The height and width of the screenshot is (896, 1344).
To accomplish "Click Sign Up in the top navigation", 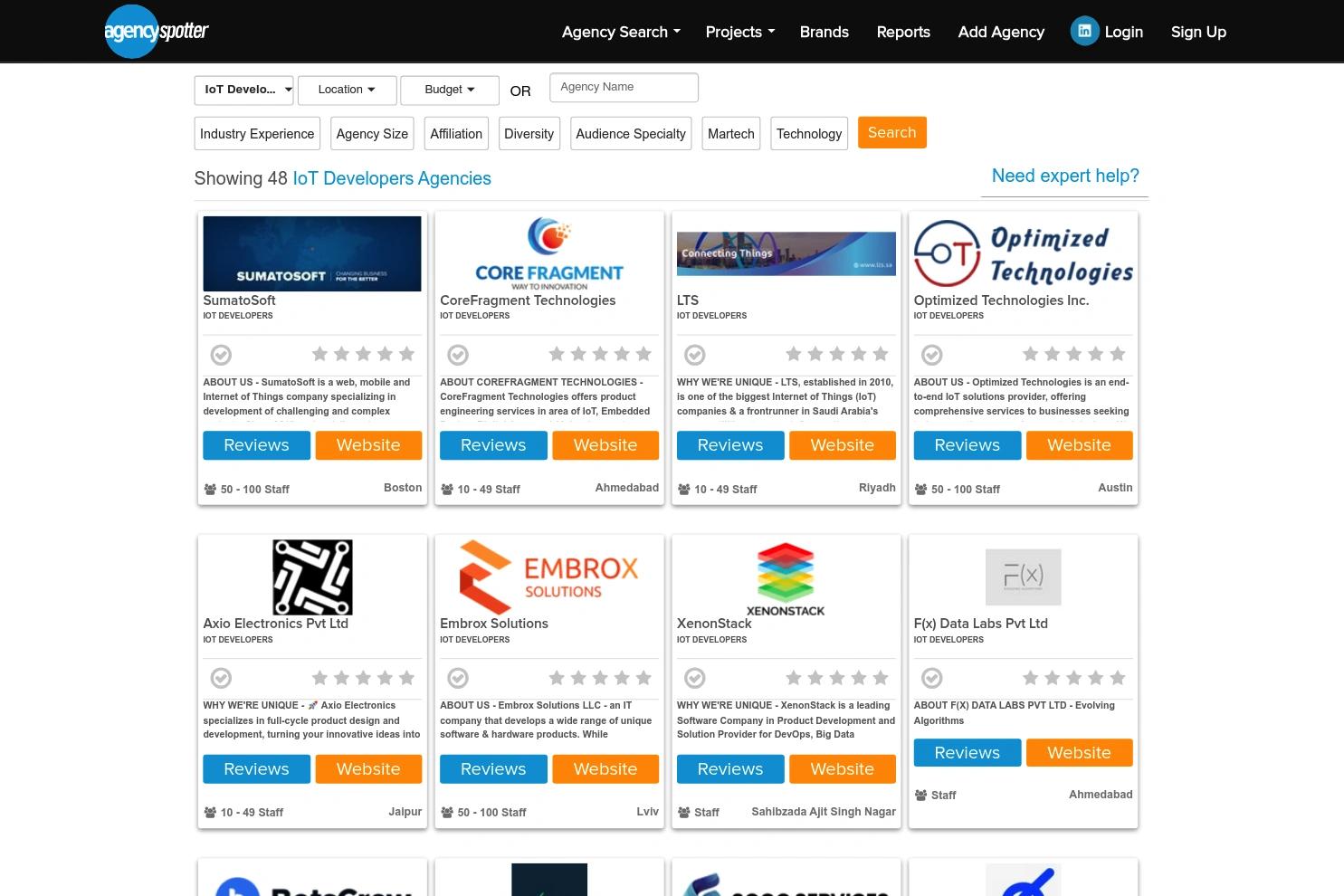I will (1198, 32).
